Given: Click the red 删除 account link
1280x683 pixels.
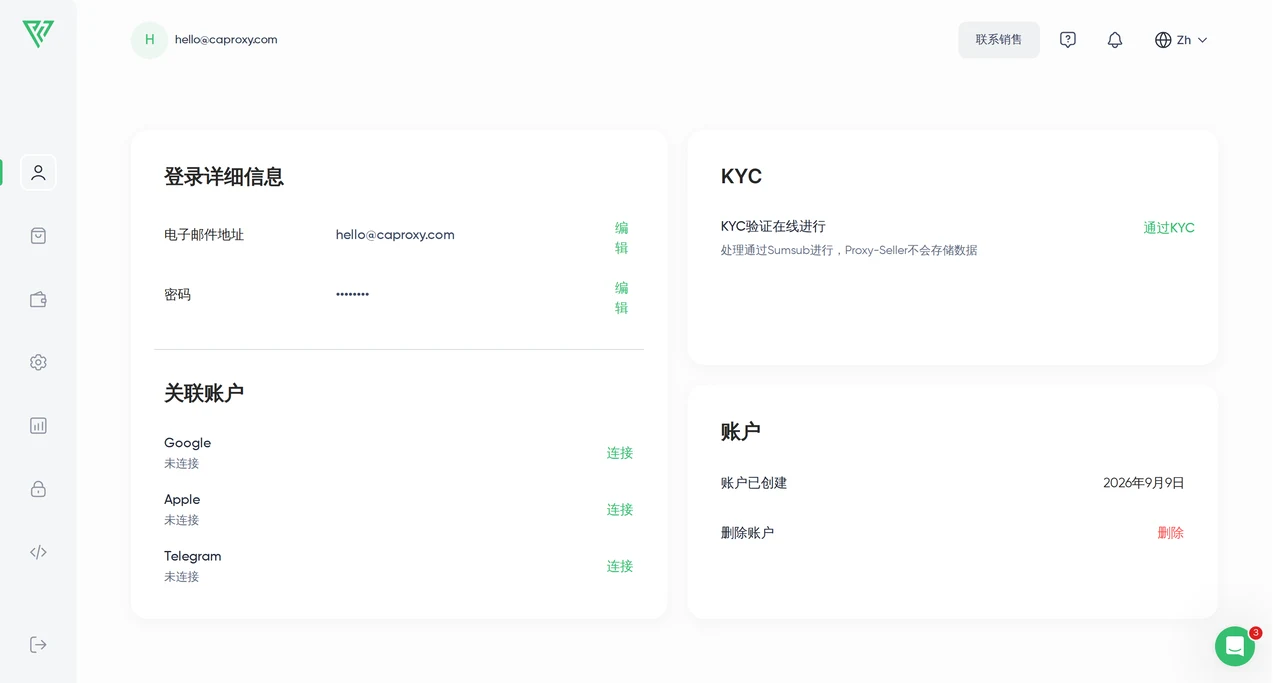Looking at the screenshot, I should (x=1171, y=533).
